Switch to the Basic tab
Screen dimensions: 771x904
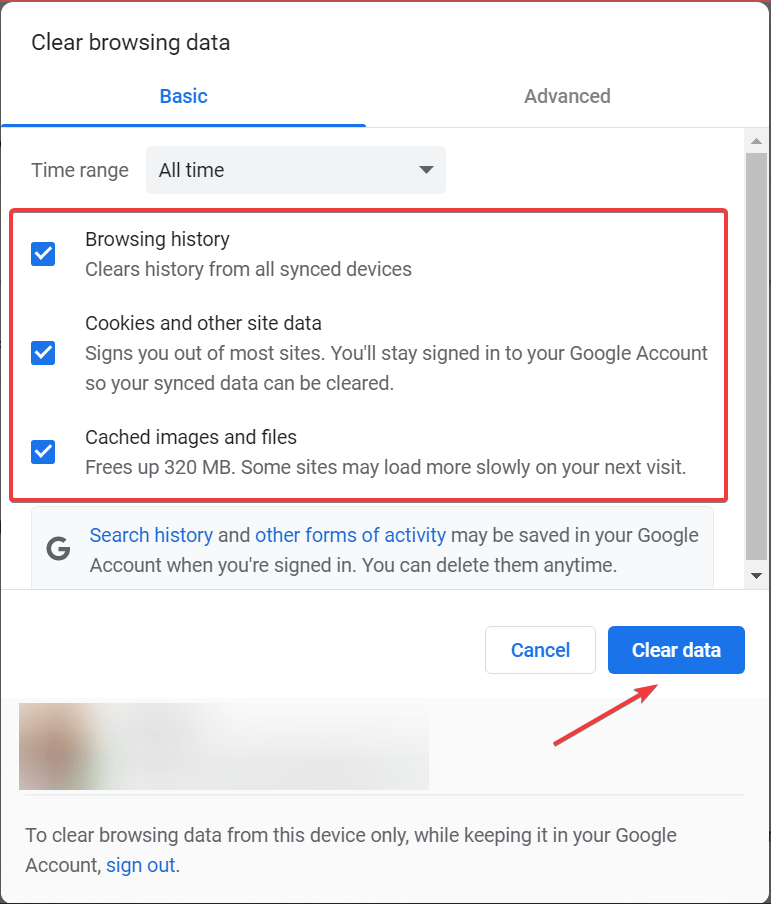[x=183, y=96]
